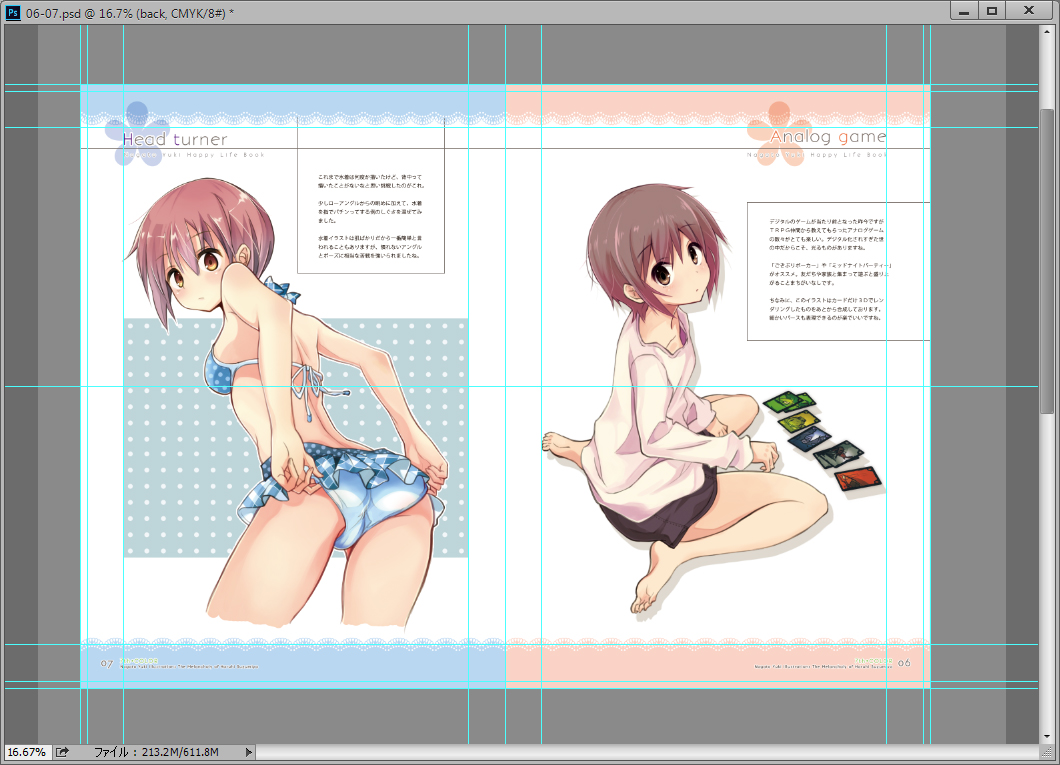Click the vertical scrollbar up arrow
Viewport: 1060px width, 765px height.
[1046, 32]
